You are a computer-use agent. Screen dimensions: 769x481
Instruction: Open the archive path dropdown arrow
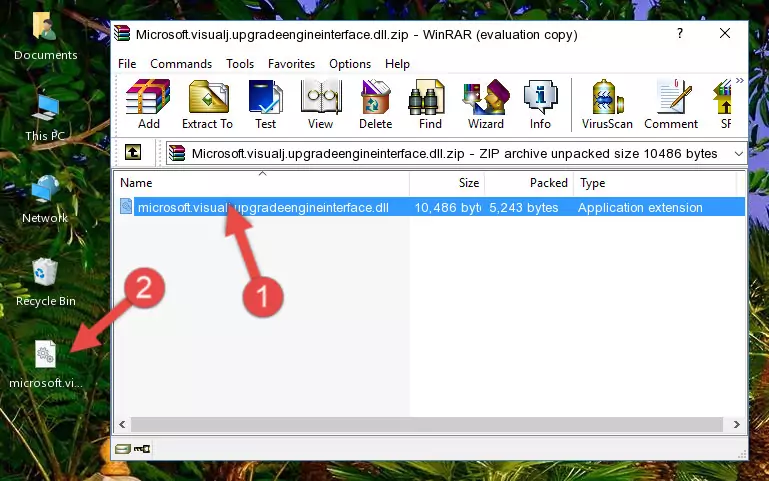[x=739, y=154]
